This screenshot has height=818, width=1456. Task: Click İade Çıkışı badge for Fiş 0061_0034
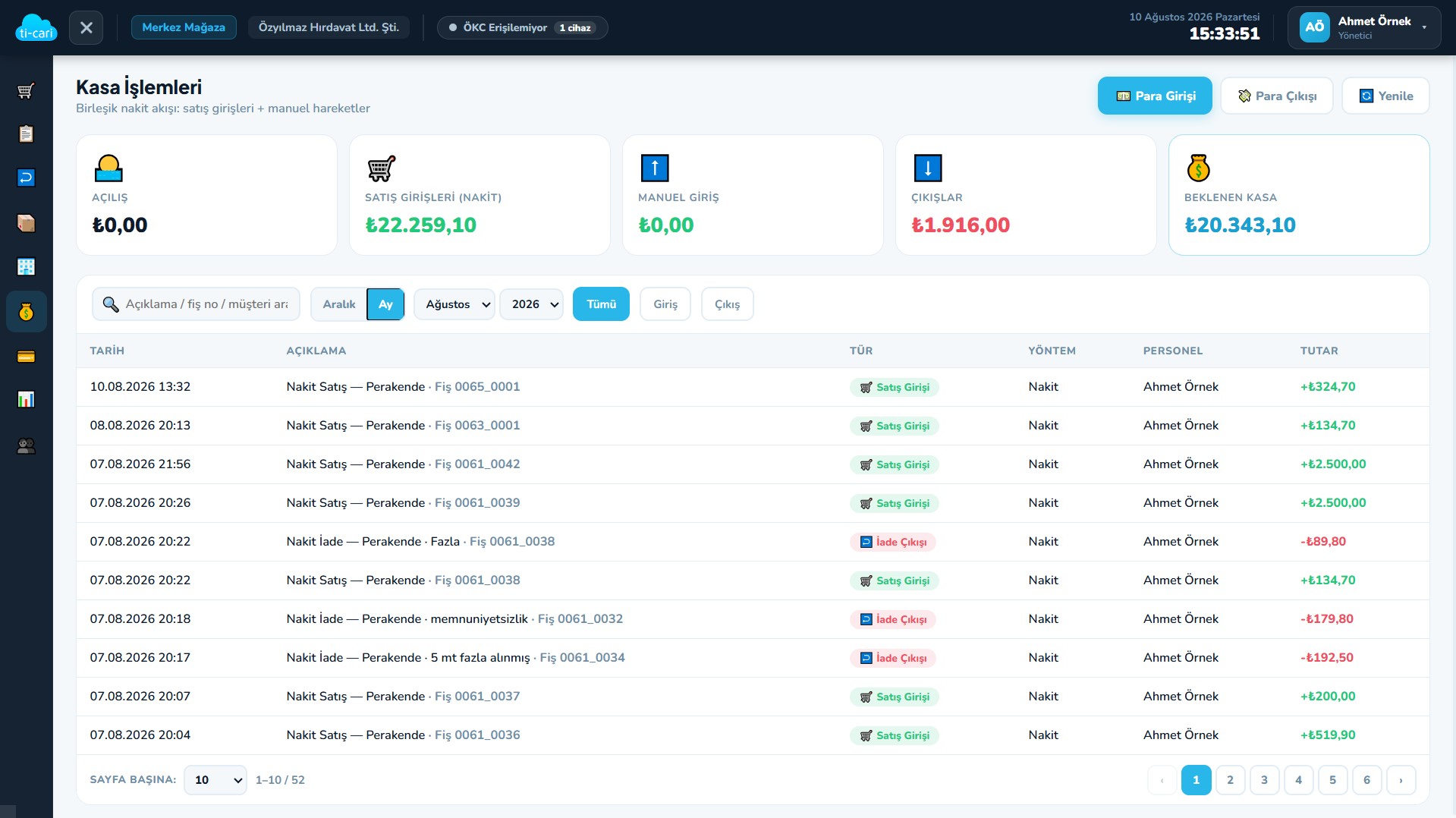coord(893,658)
